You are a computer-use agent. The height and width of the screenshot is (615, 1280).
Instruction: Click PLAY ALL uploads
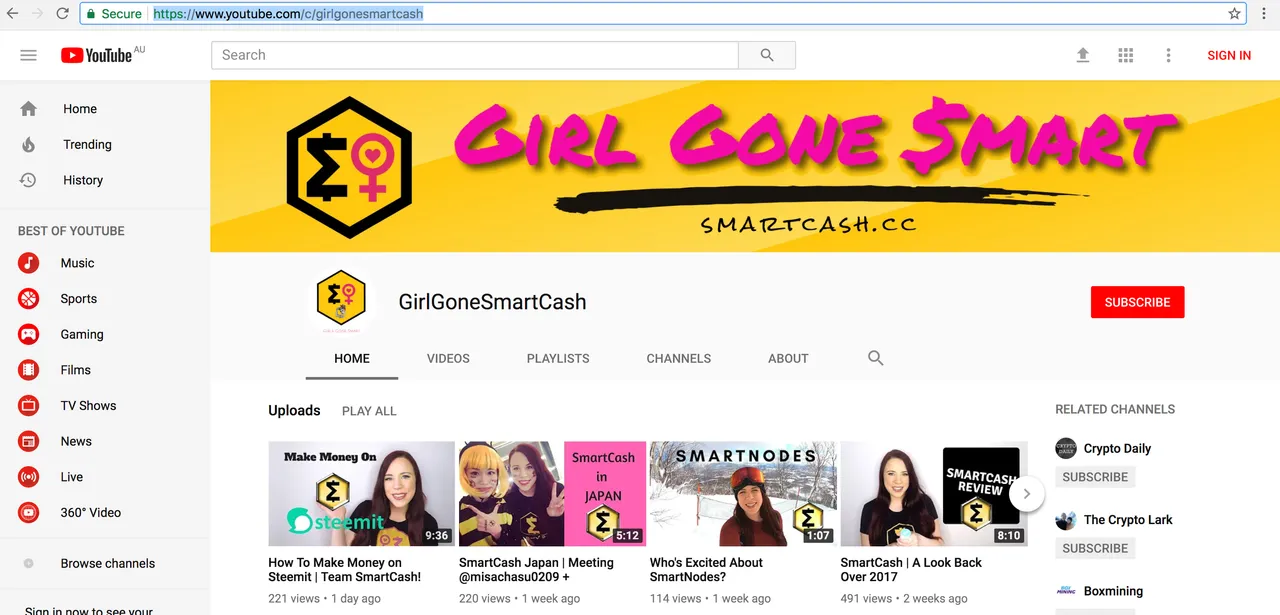click(x=369, y=411)
